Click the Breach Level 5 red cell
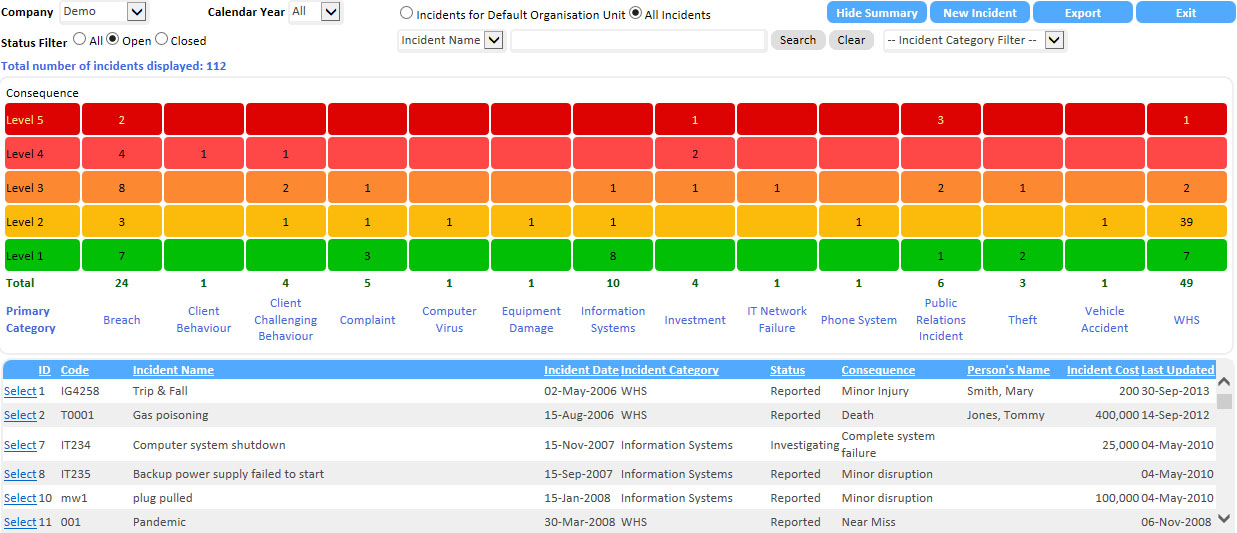Screen dimensions: 1237x533 pyautogui.click(x=122, y=120)
